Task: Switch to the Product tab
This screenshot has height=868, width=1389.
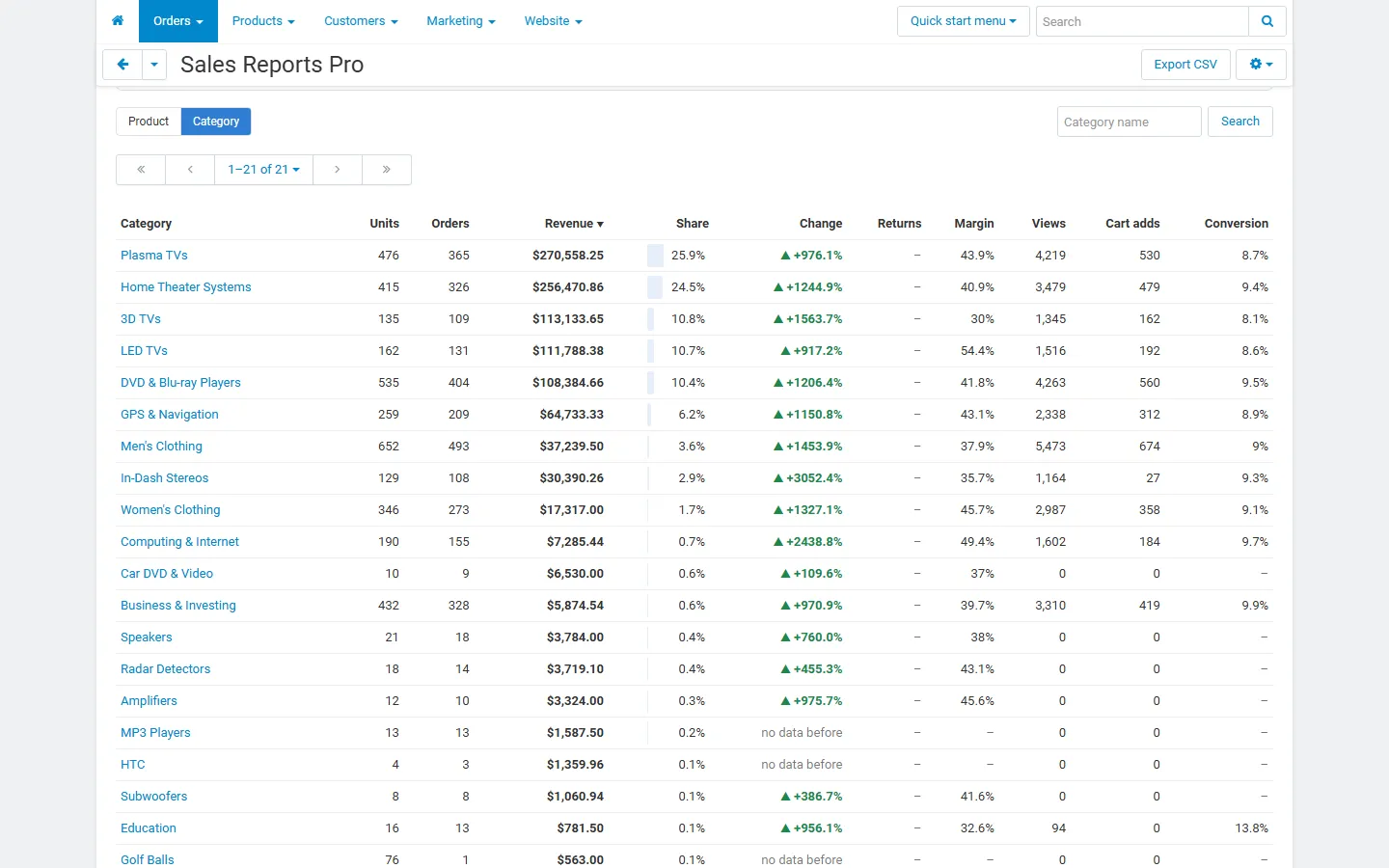Action: [x=149, y=122]
